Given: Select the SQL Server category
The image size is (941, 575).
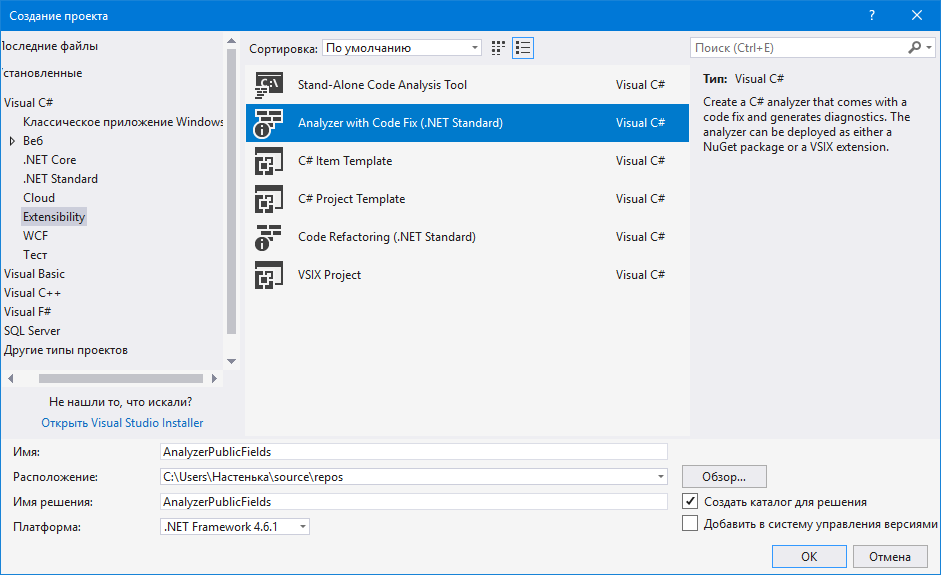Looking at the screenshot, I should [x=32, y=331].
